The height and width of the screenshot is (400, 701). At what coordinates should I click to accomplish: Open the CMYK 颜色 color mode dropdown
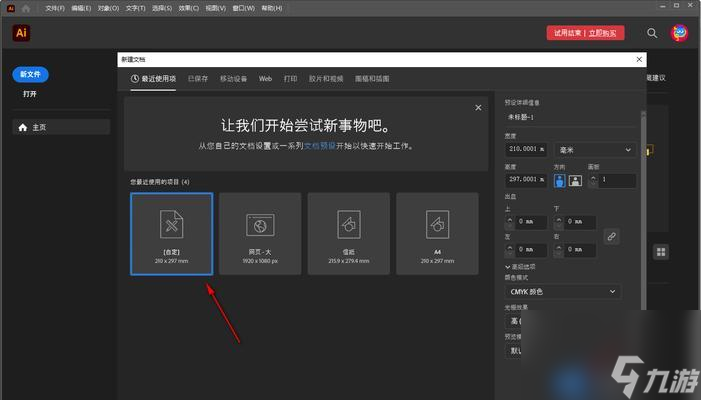click(563, 292)
